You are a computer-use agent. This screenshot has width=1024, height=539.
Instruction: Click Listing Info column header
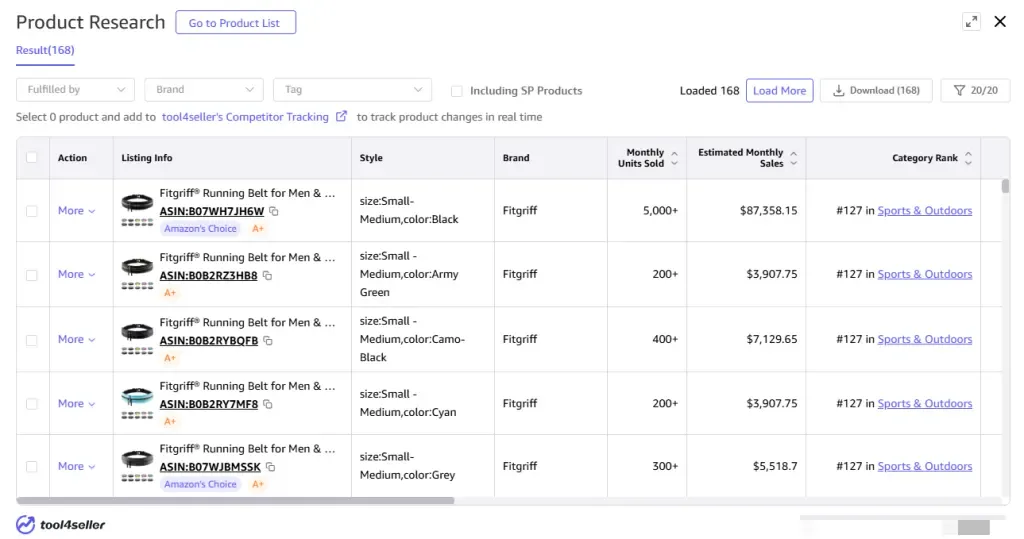pos(147,157)
